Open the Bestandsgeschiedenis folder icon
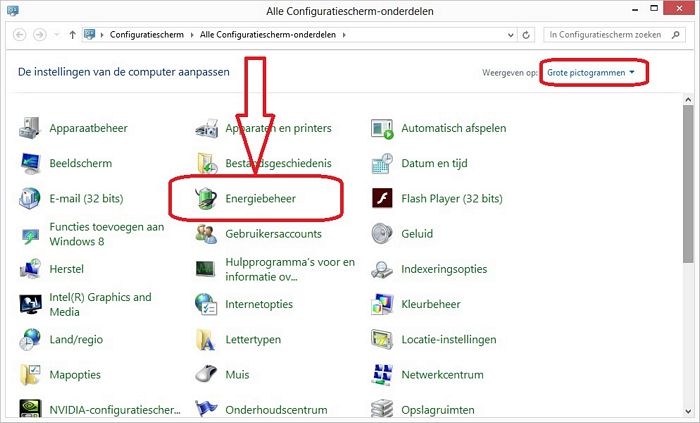The height and width of the screenshot is (423, 700). click(206, 163)
